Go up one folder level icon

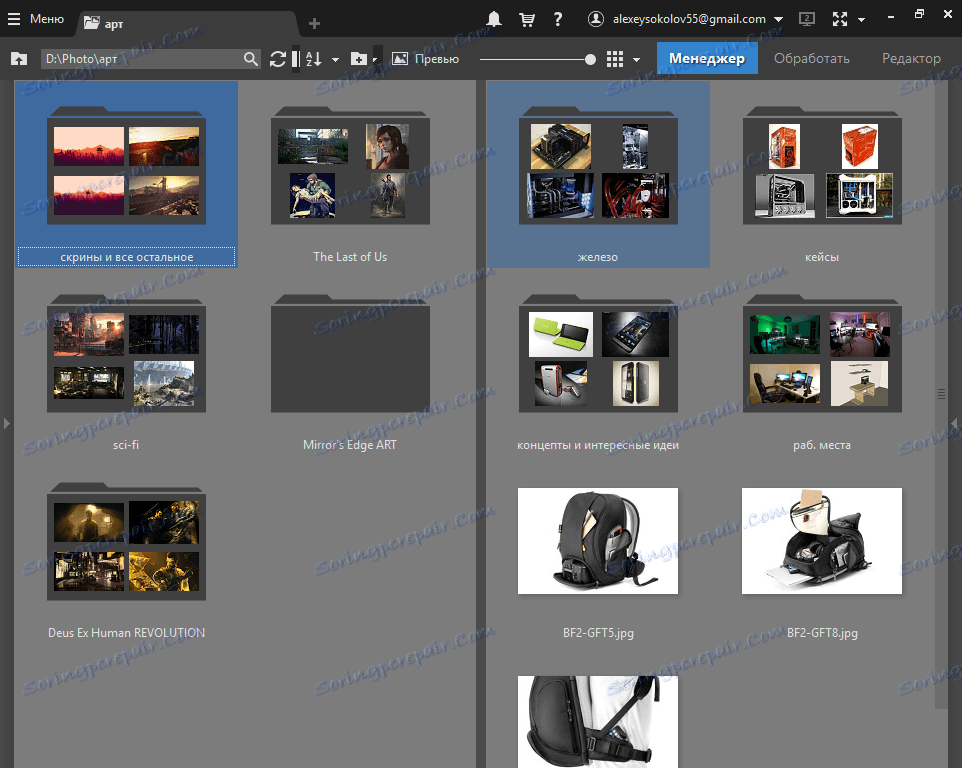pyautogui.click(x=19, y=59)
